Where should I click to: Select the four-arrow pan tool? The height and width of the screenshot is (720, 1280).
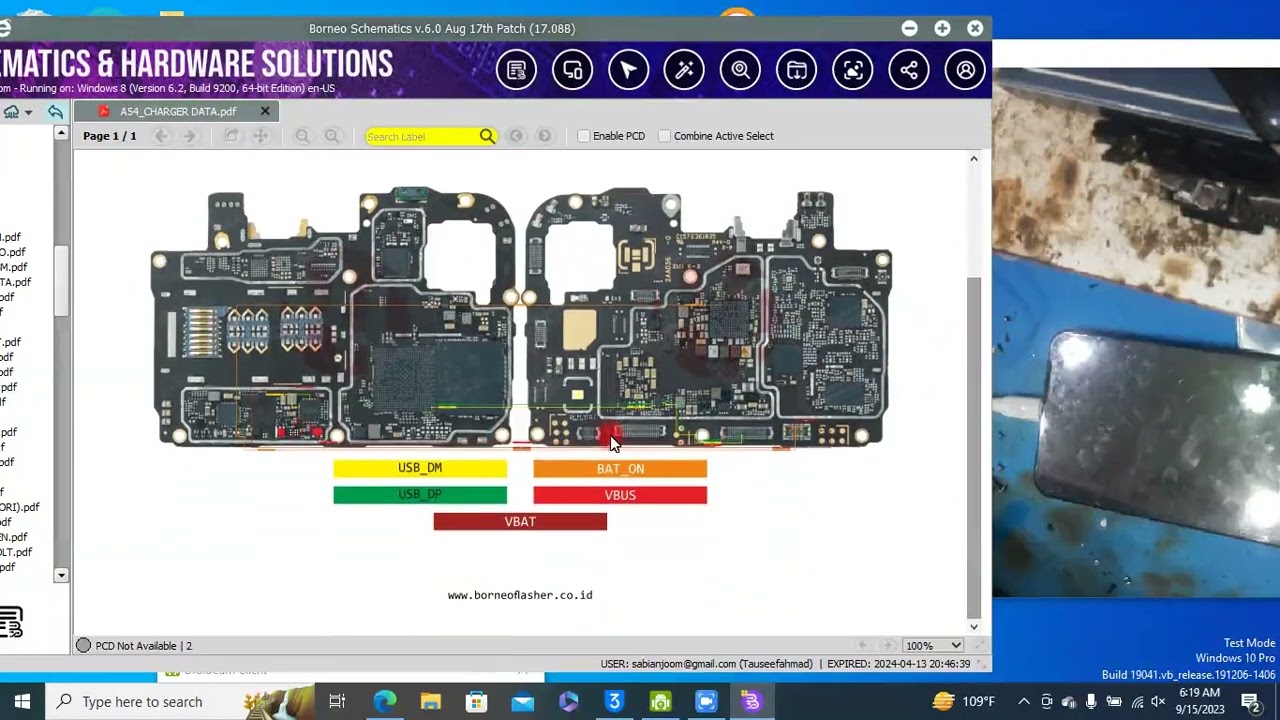(x=260, y=136)
